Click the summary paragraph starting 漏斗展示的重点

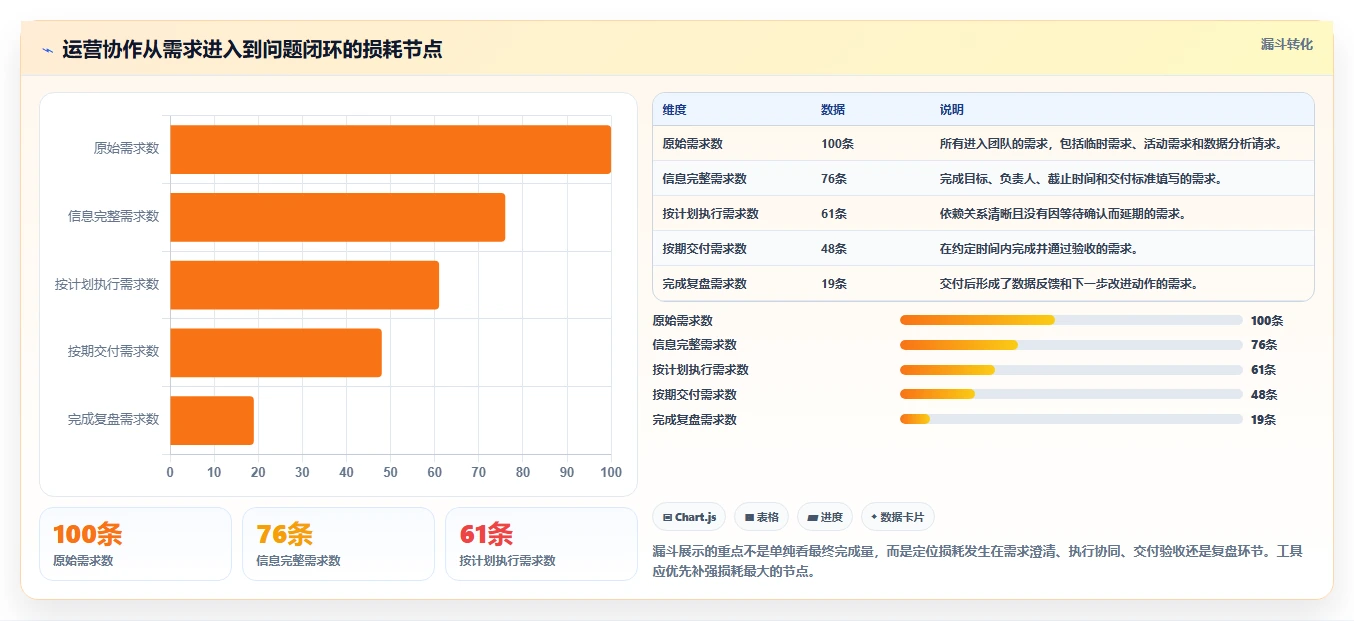(978, 562)
